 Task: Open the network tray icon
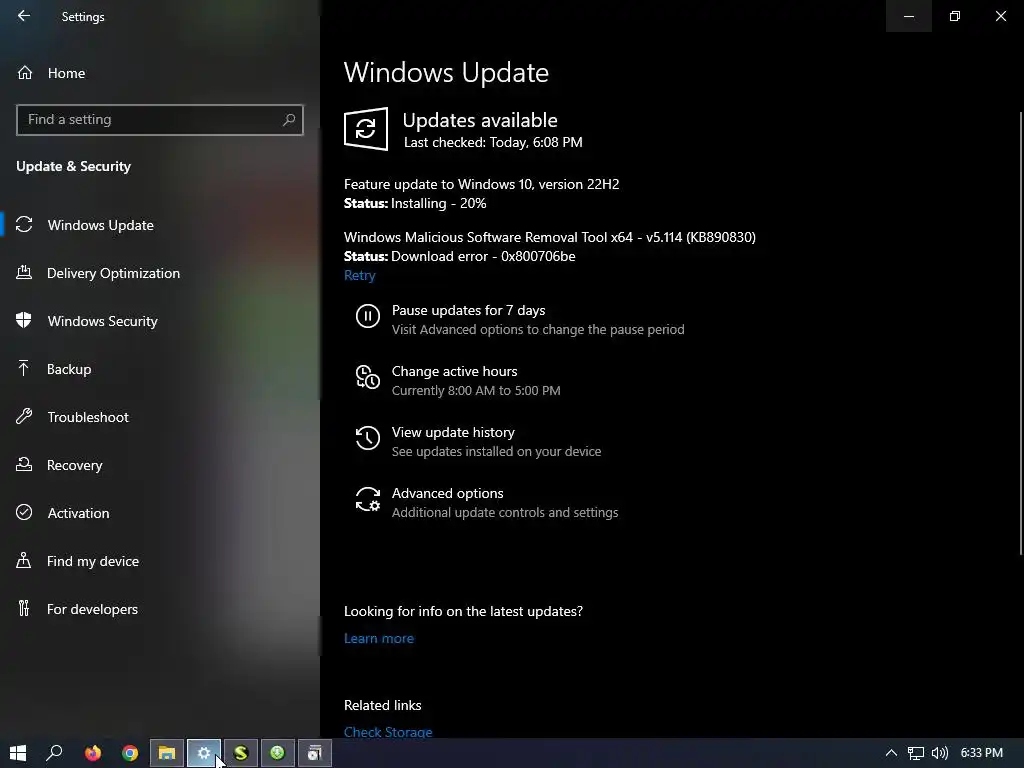click(x=916, y=753)
